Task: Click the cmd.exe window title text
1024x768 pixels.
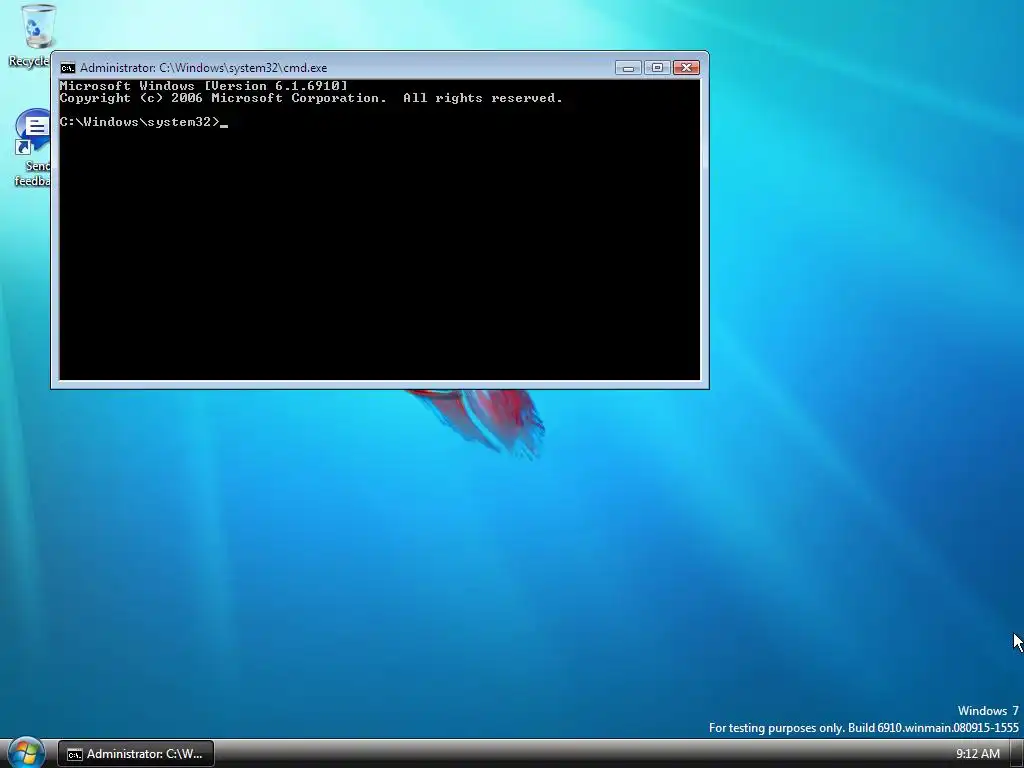Action: tap(204, 68)
